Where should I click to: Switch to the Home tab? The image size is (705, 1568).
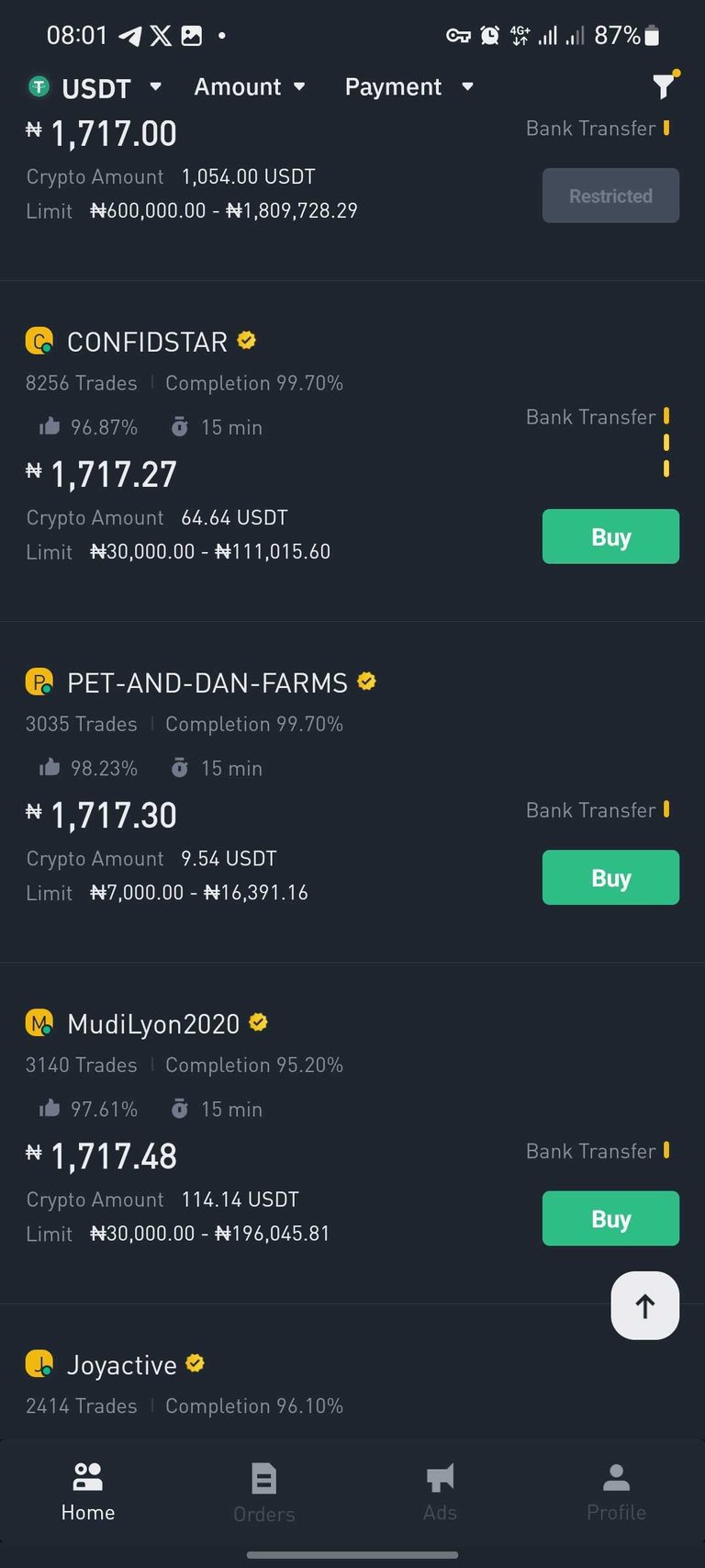pyautogui.click(x=88, y=1492)
